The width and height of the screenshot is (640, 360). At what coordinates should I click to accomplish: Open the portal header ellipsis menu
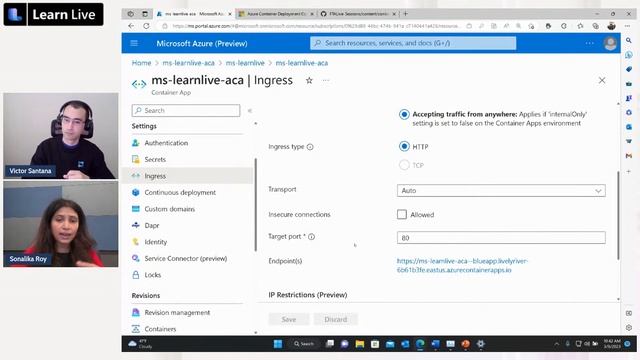click(x=589, y=43)
